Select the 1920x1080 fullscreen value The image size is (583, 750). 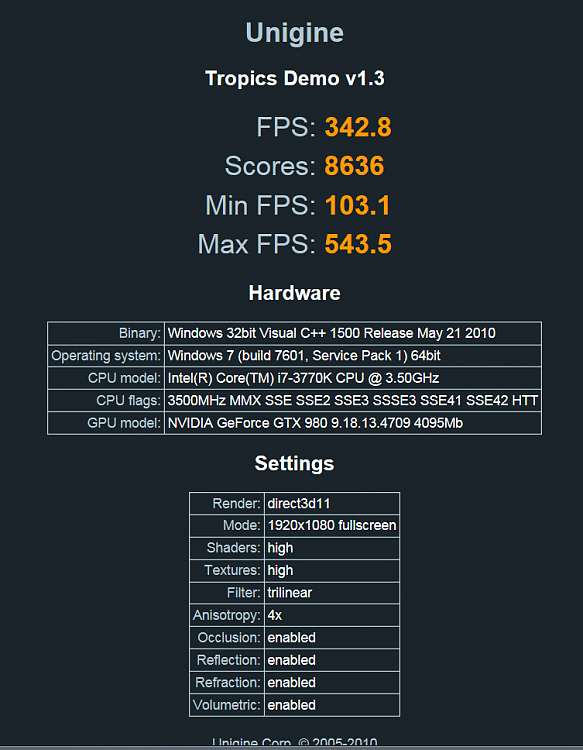coord(332,526)
